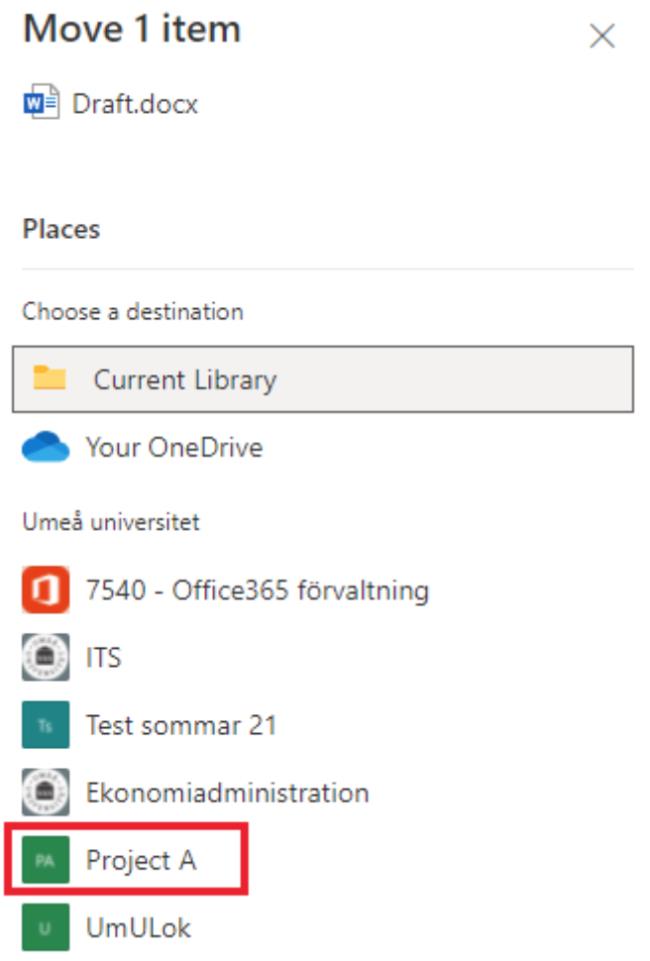
Task: Click the ITS university seal icon
Action: pyautogui.click(x=45, y=658)
